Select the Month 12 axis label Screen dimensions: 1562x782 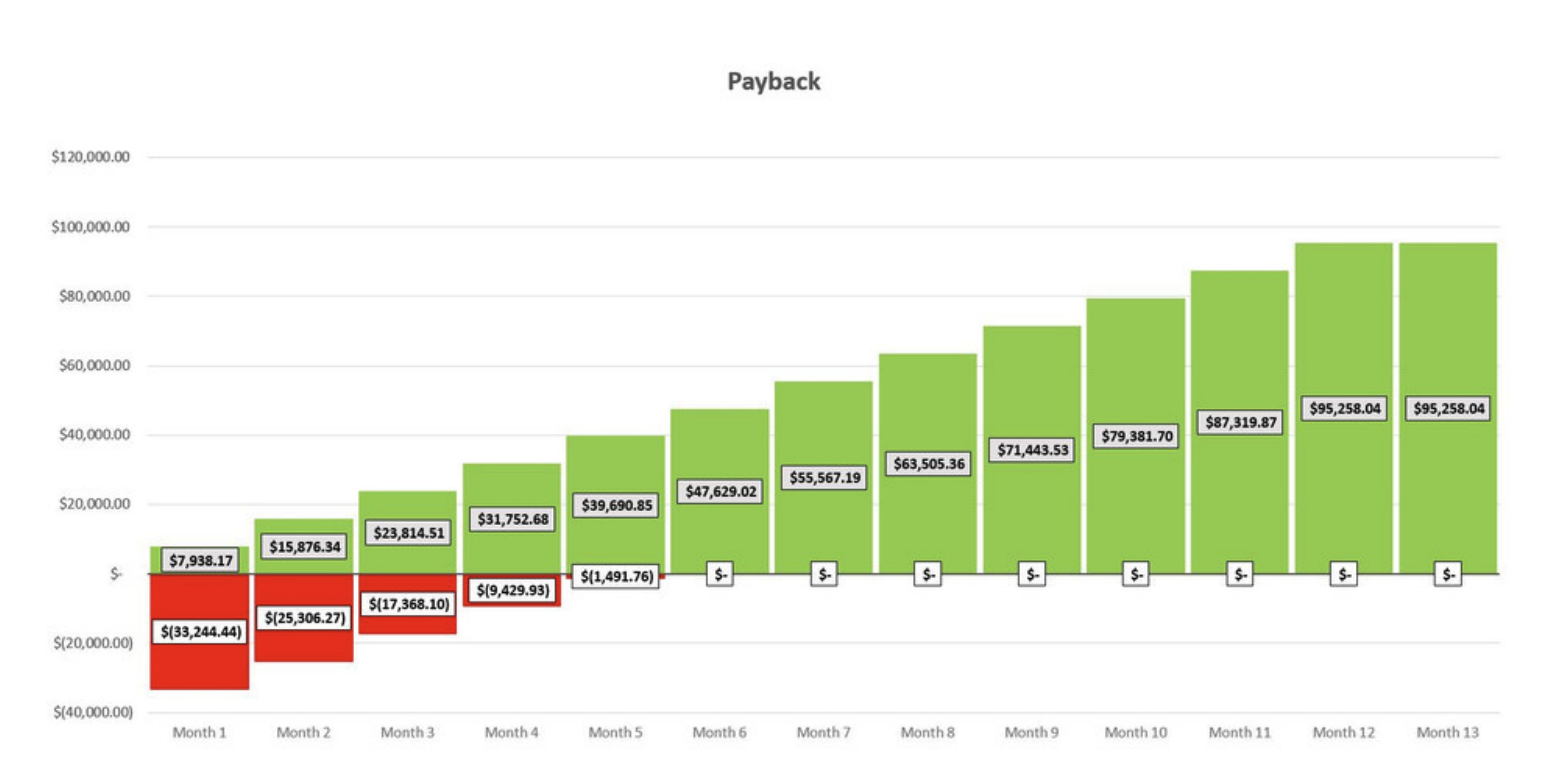1344,733
